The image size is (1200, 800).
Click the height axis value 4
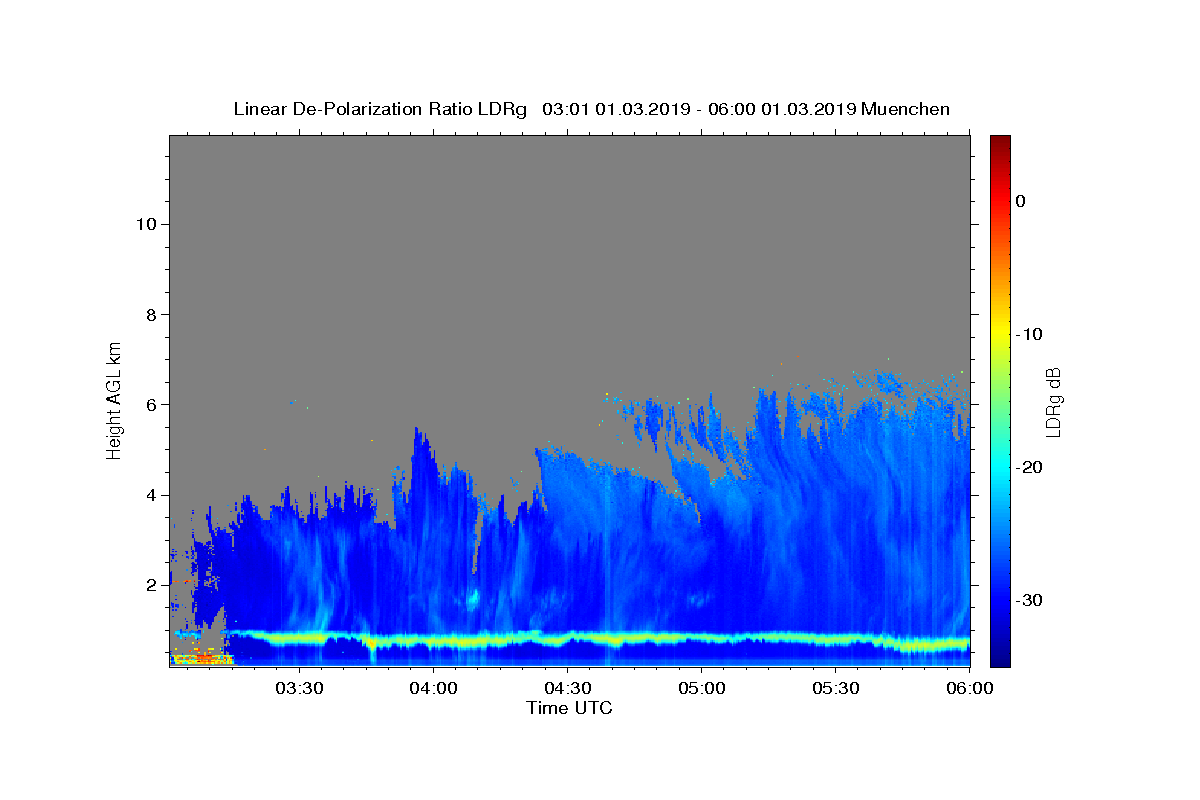coord(152,495)
